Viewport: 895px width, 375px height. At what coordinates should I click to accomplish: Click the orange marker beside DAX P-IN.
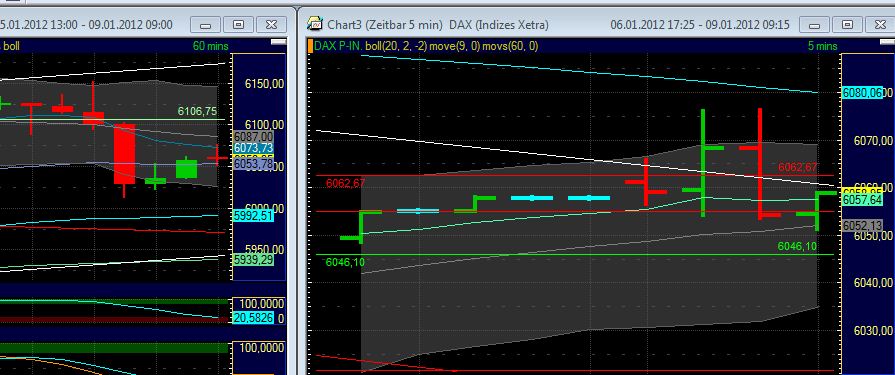310,46
